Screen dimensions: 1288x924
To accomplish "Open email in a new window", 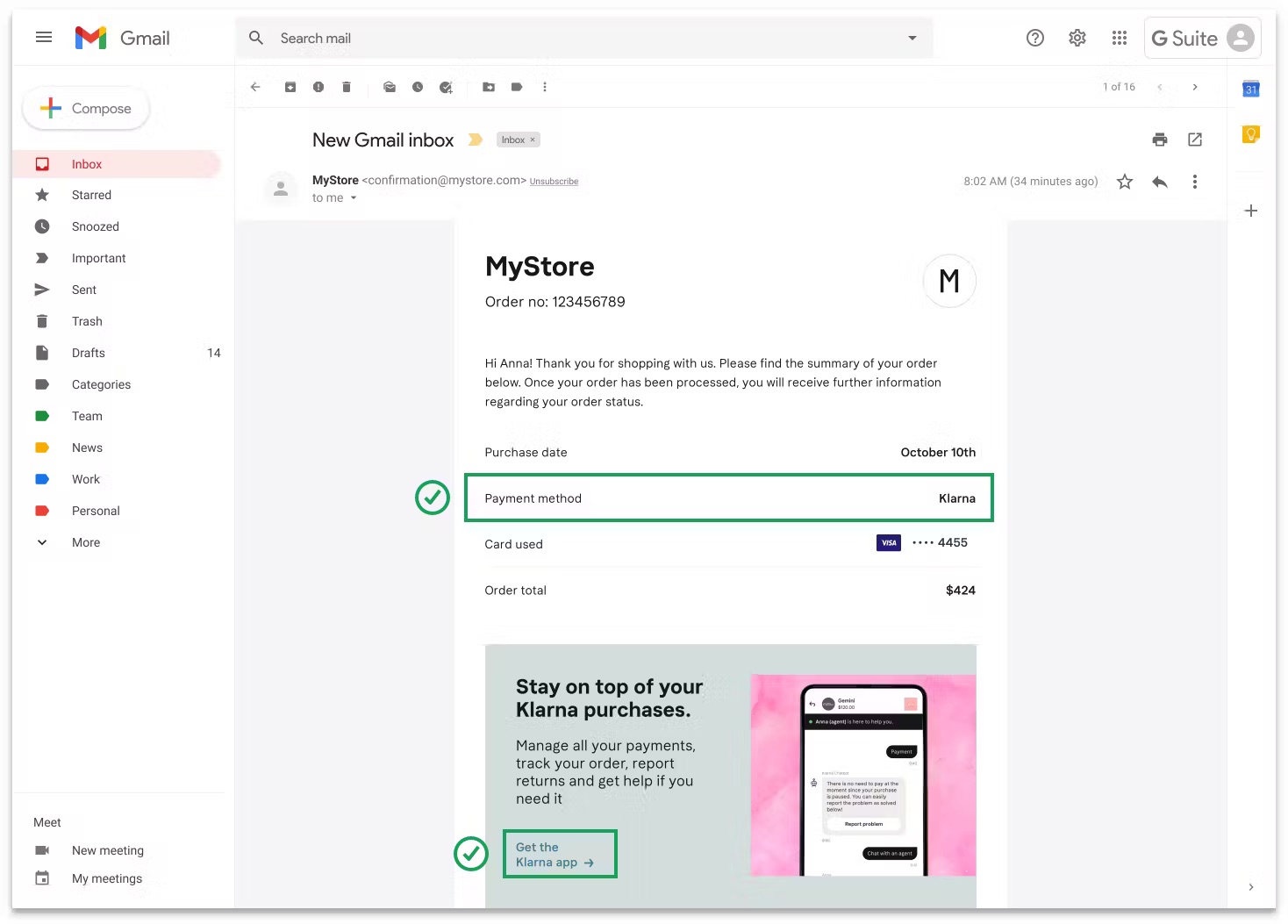I will click(1195, 140).
